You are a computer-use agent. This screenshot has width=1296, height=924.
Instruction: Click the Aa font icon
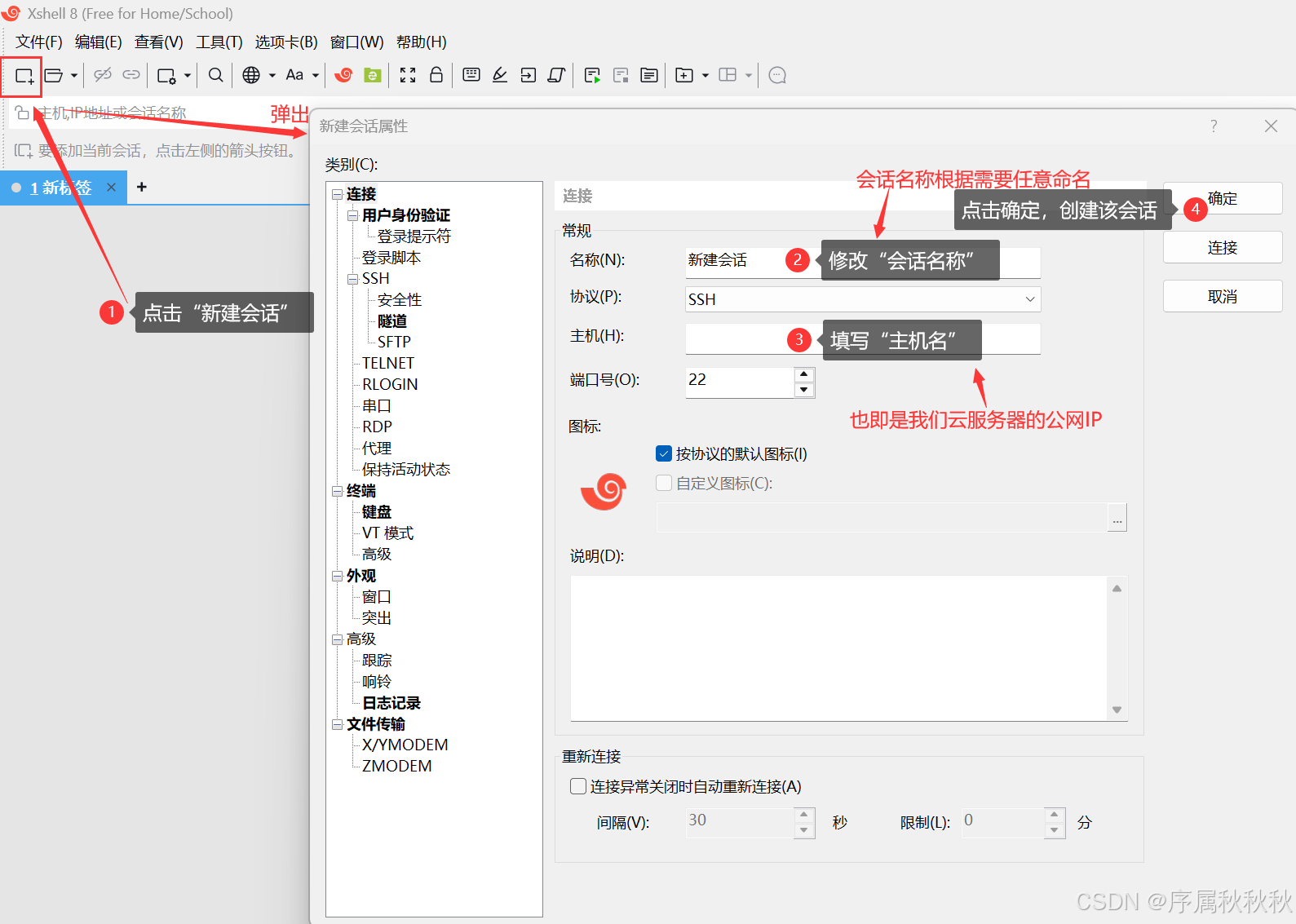294,75
